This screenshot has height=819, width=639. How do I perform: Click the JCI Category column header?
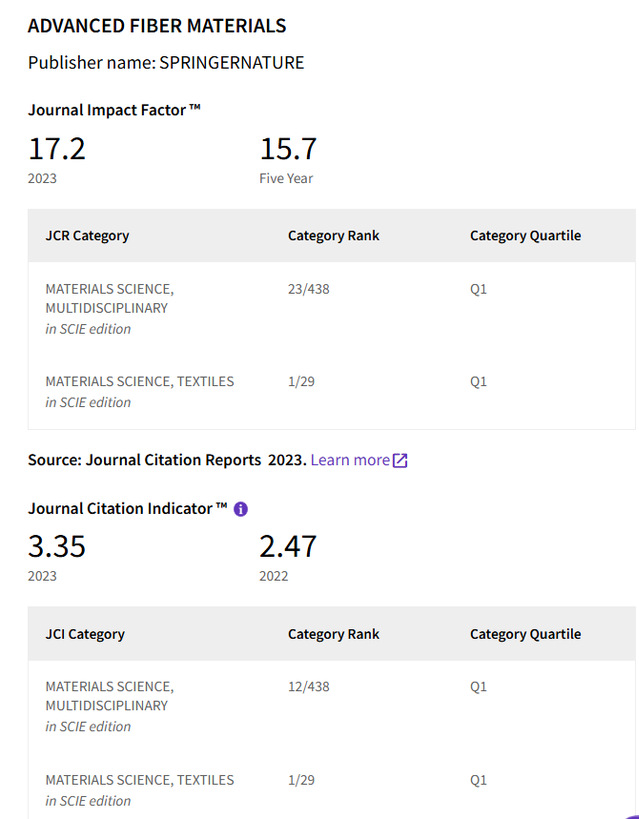[x=85, y=634]
